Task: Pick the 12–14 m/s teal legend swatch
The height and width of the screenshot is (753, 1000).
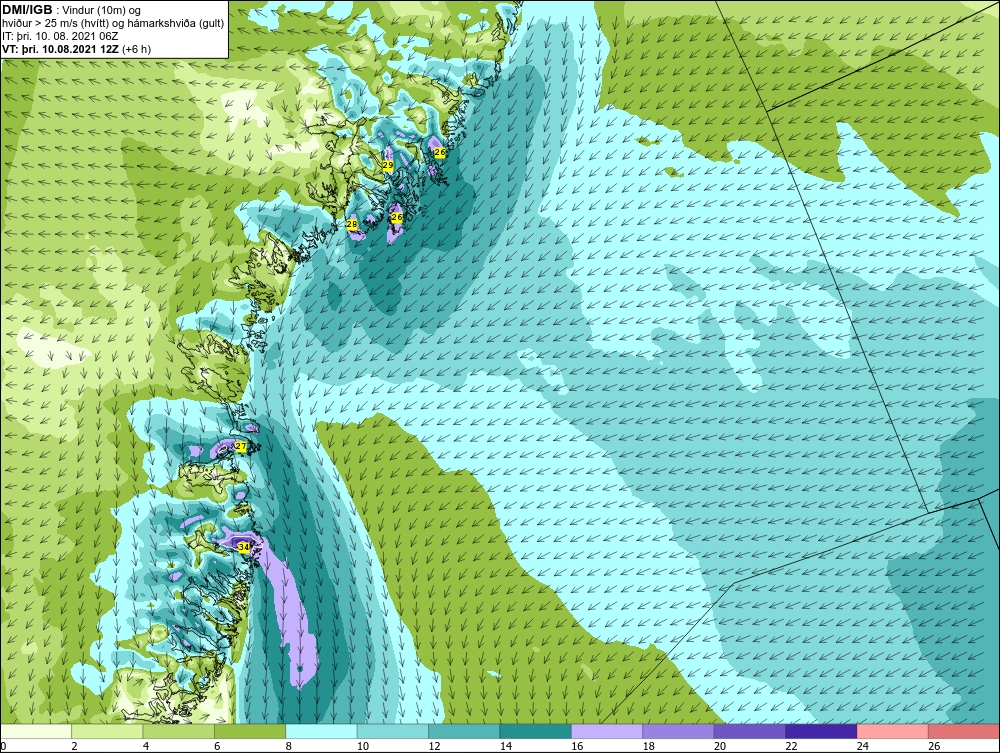Action: (x=464, y=731)
